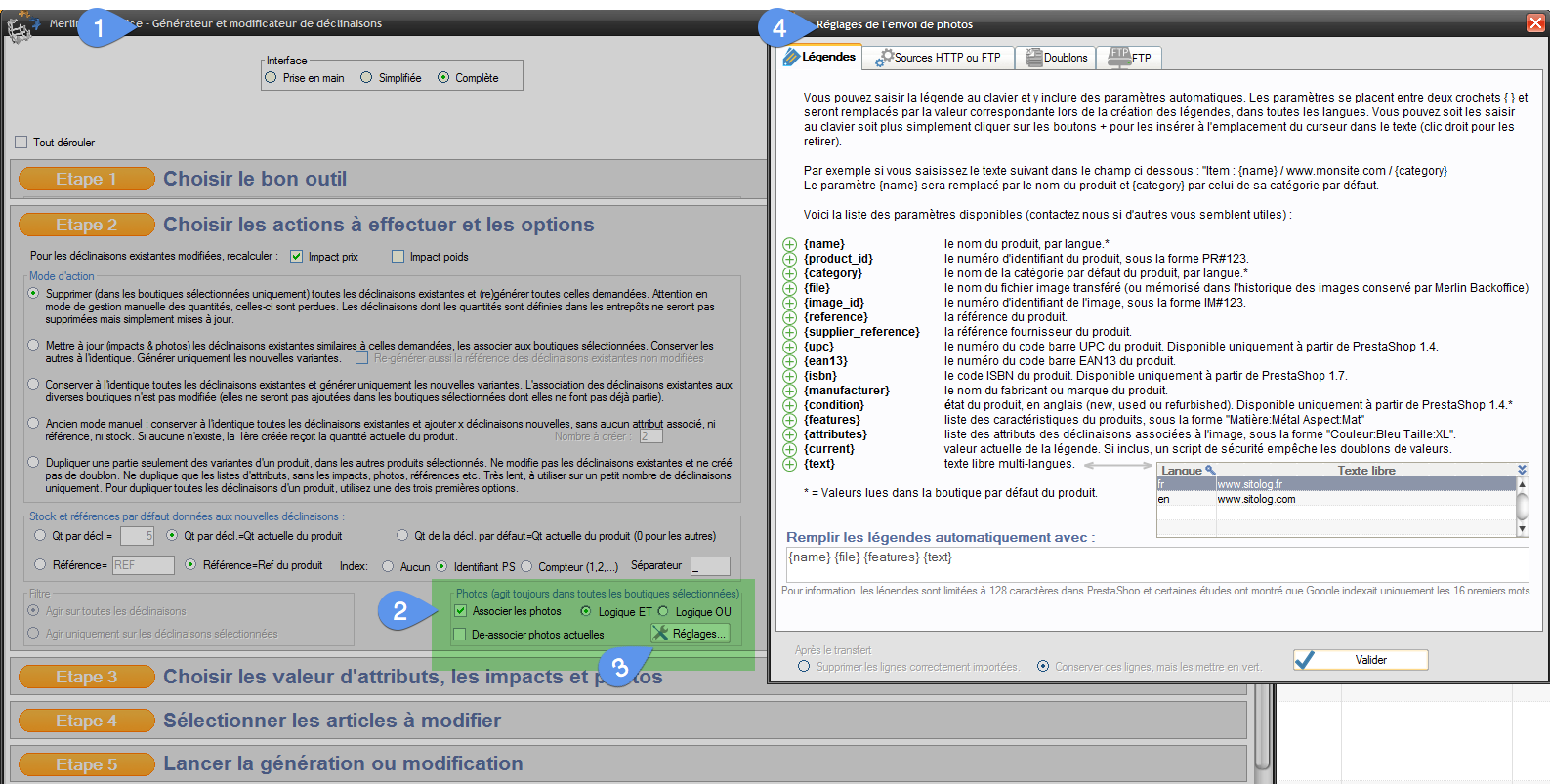Click the plus icon beside {features}
Screen dimensions: 1550x784
(x=789, y=420)
